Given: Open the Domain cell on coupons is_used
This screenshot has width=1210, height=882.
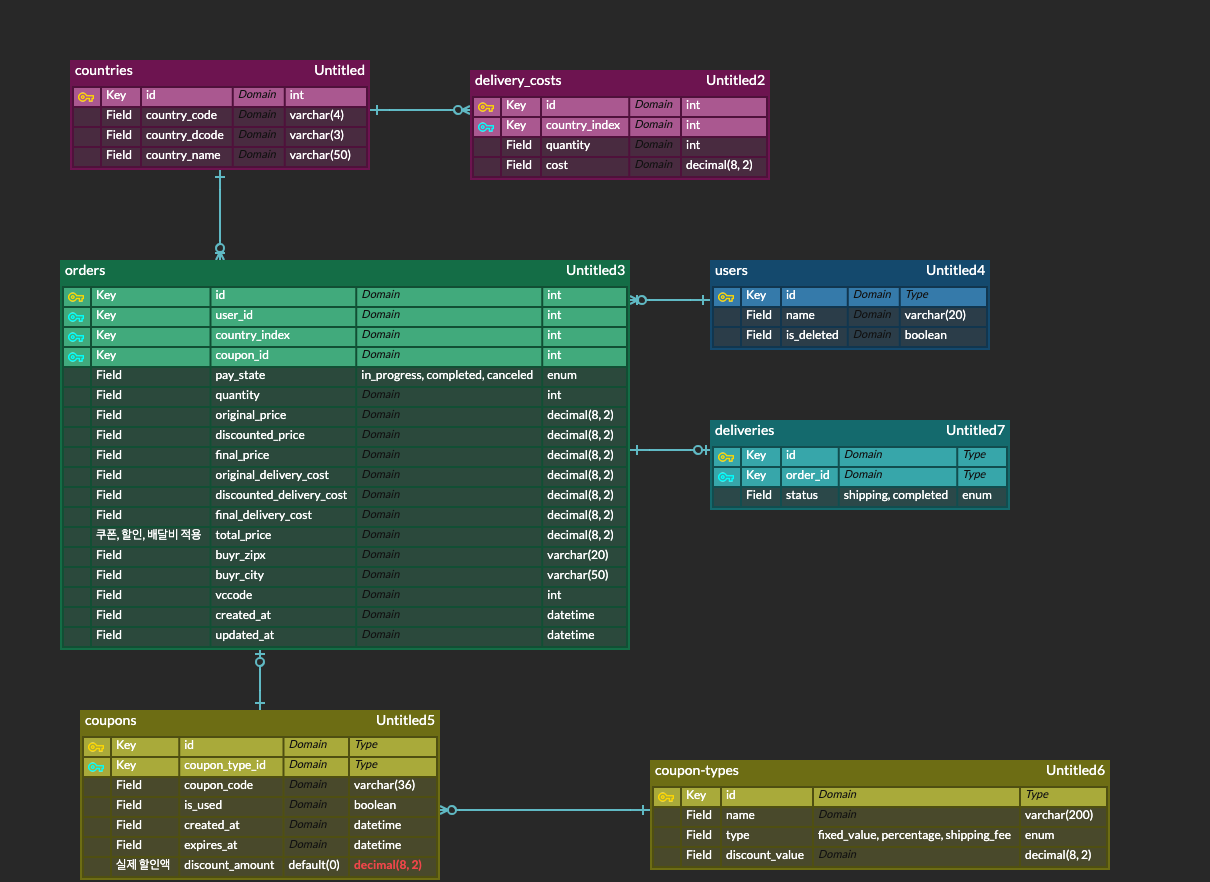Looking at the screenshot, I should pos(315,804).
